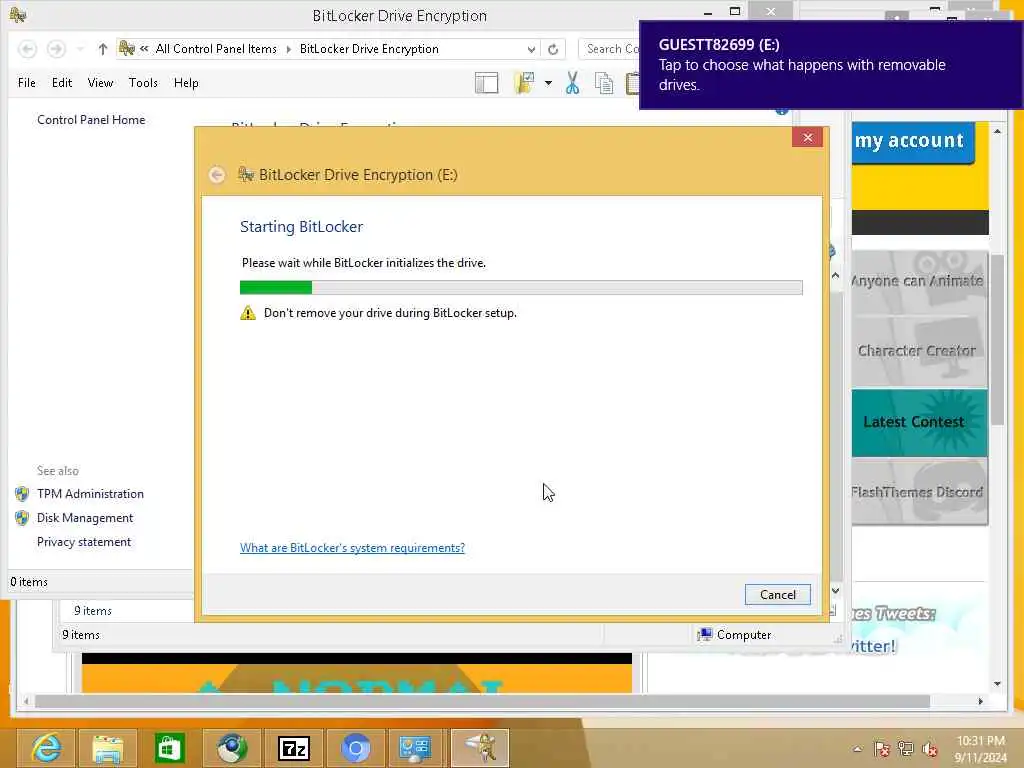Viewport: 1024px width, 768px height.
Task: Click the browser vertical scrollbar up arrow
Action: [x=997, y=131]
